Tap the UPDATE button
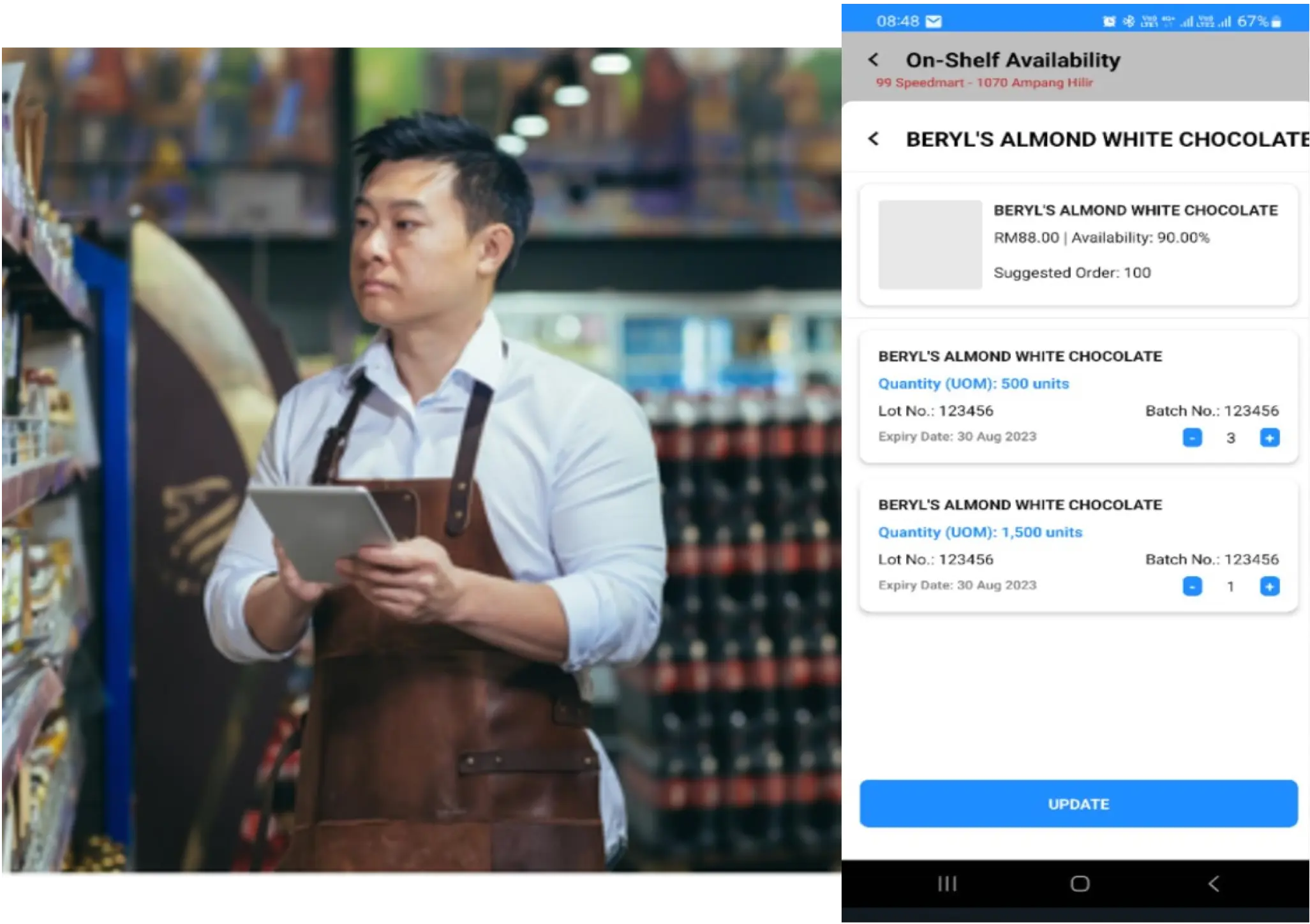Viewport: 1310px width, 924px height. [1078, 804]
